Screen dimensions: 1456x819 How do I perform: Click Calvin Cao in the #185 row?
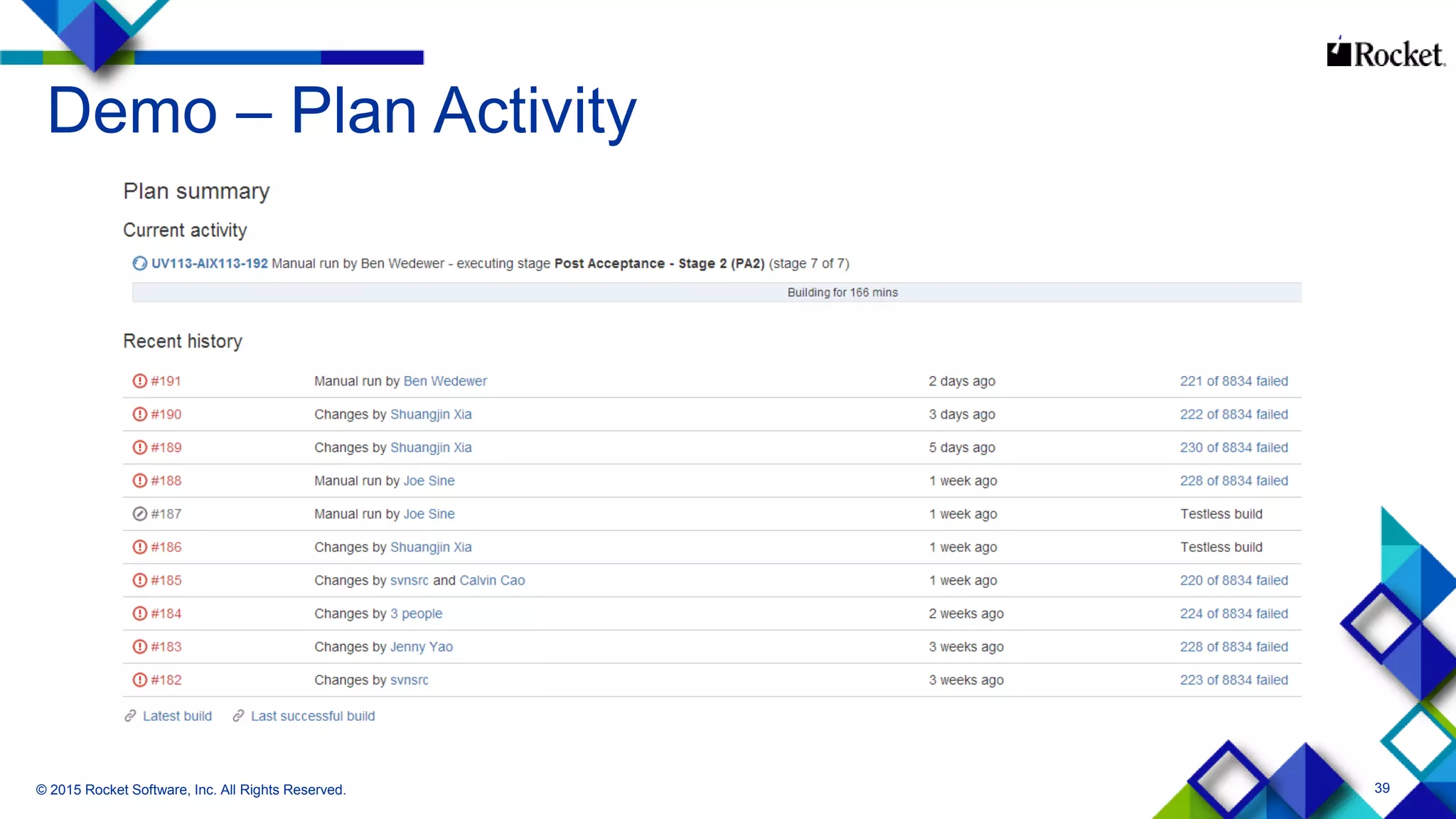click(492, 580)
